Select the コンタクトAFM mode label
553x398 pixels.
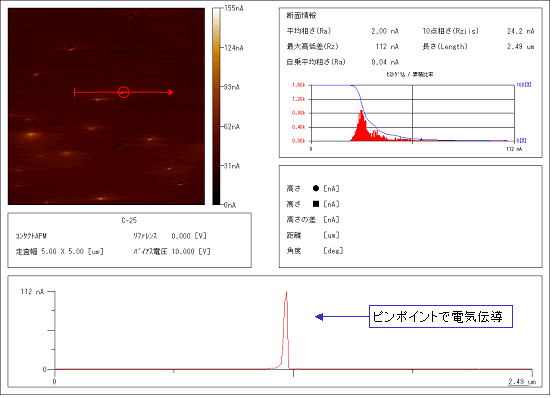point(31,236)
